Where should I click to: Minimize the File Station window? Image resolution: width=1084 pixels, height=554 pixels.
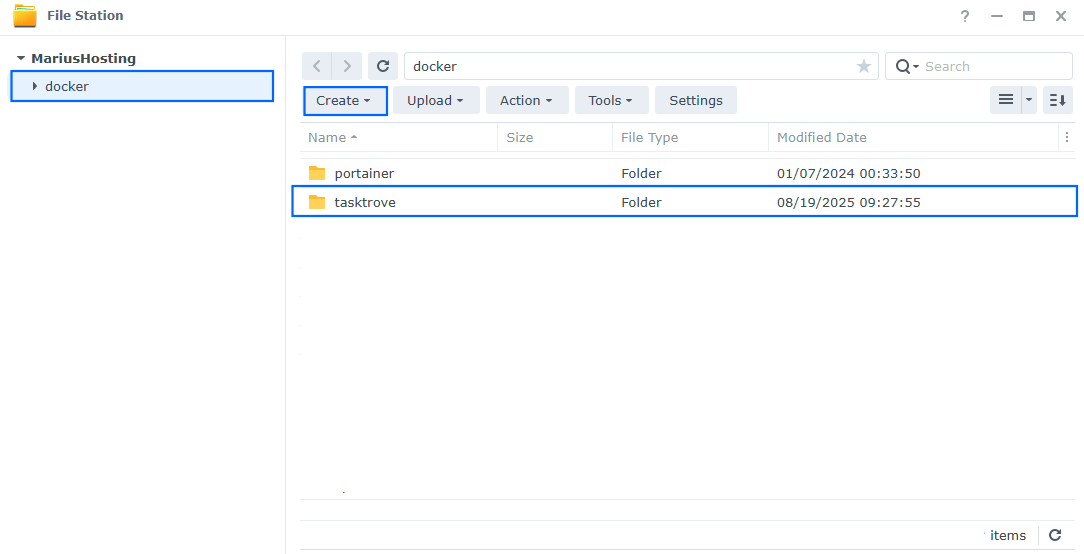pyautogui.click(x=996, y=16)
